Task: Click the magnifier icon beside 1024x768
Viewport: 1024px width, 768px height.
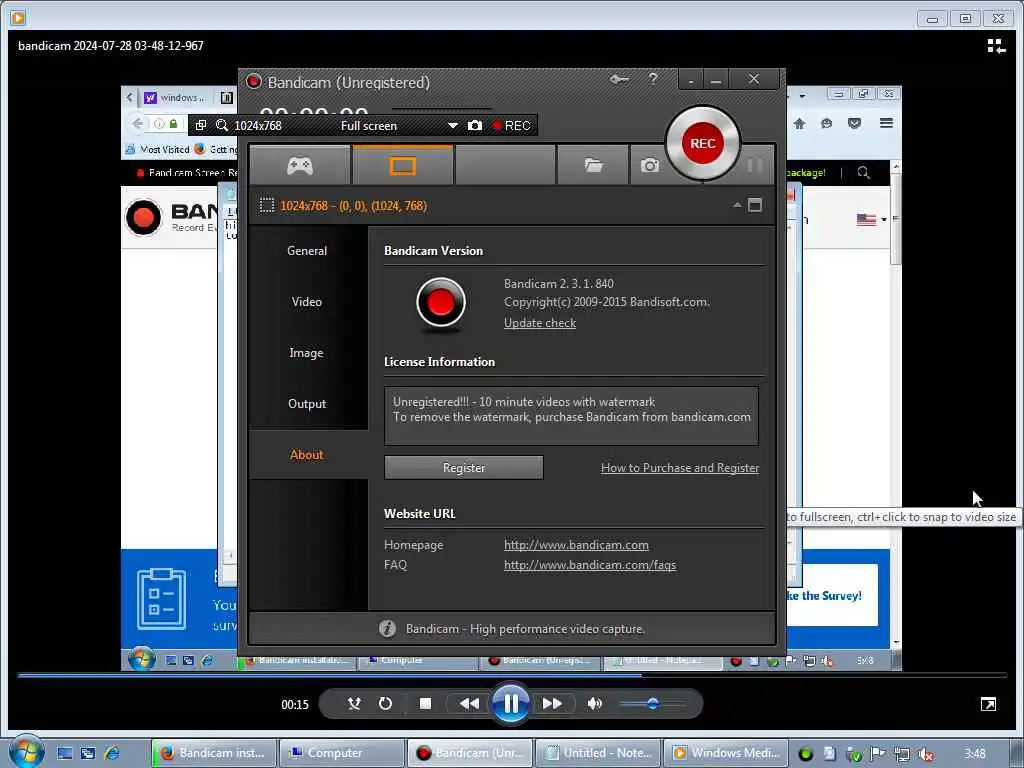Action: pyautogui.click(x=222, y=125)
